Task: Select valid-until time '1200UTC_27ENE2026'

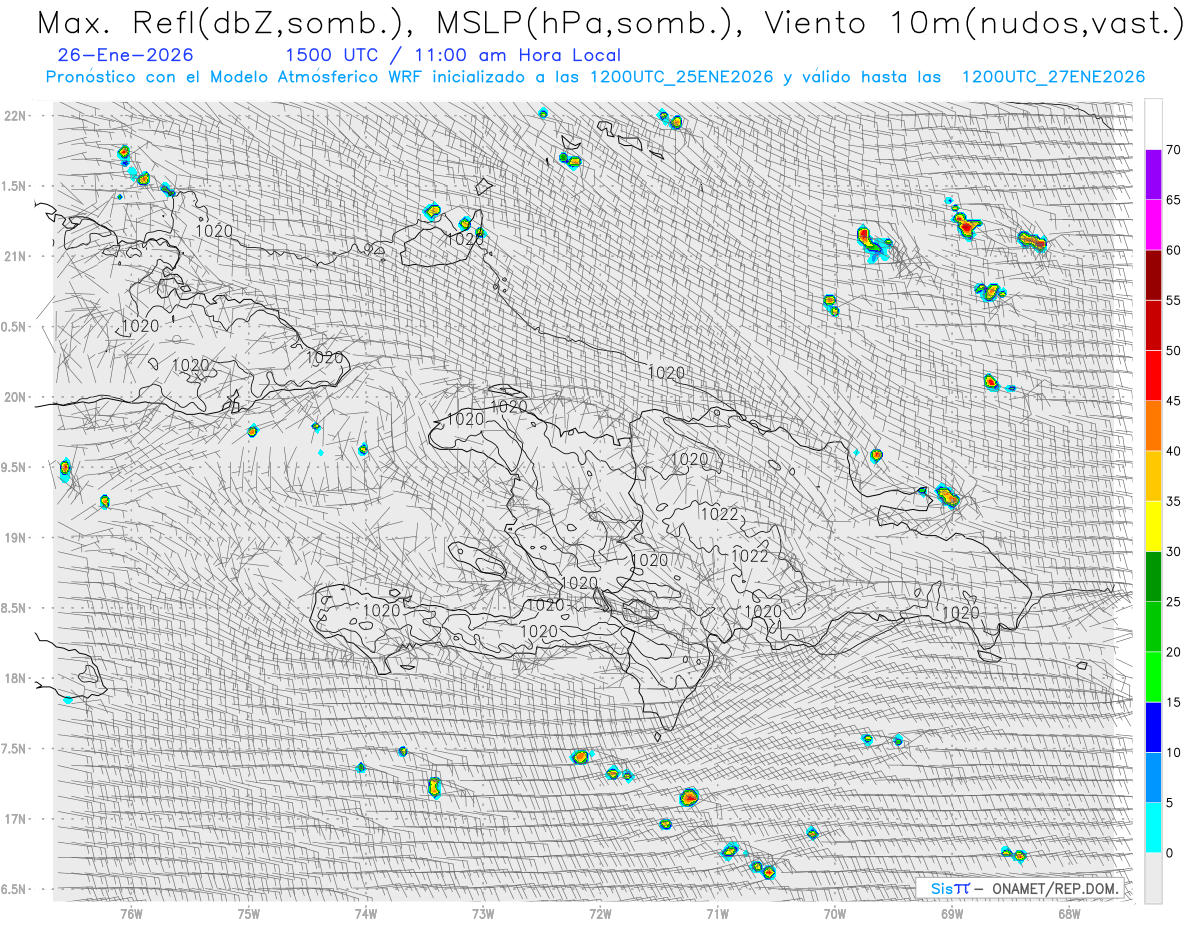Action: tap(1053, 77)
